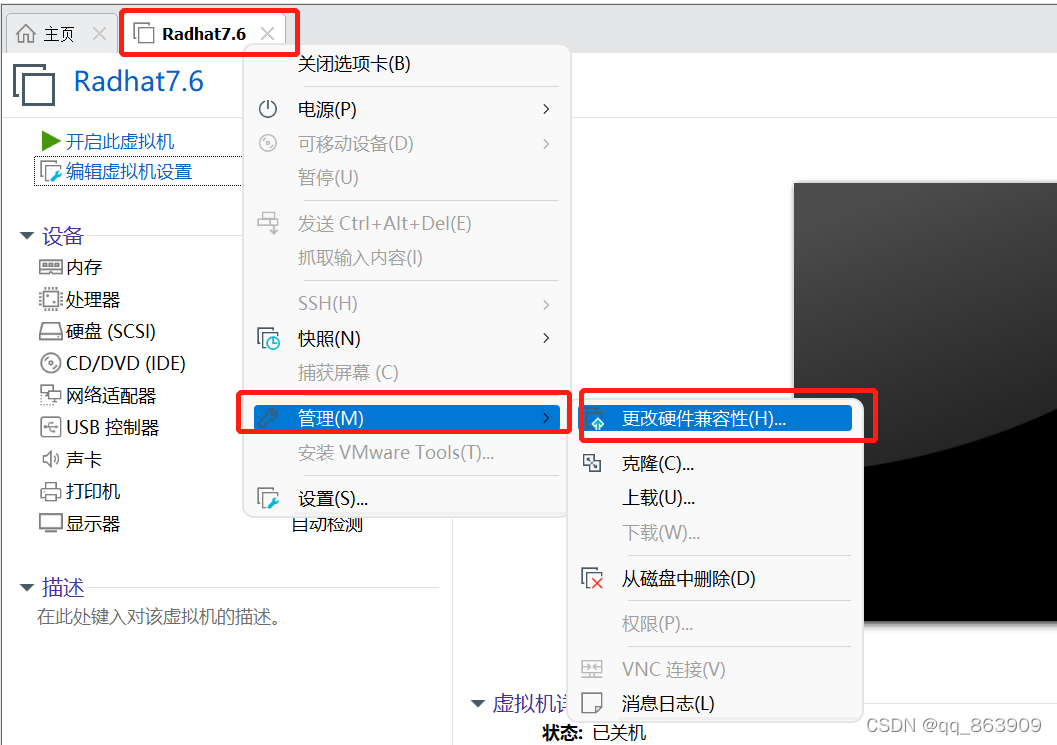Close the 主页 tab
Screen dimensions: 1057x745
99,34
